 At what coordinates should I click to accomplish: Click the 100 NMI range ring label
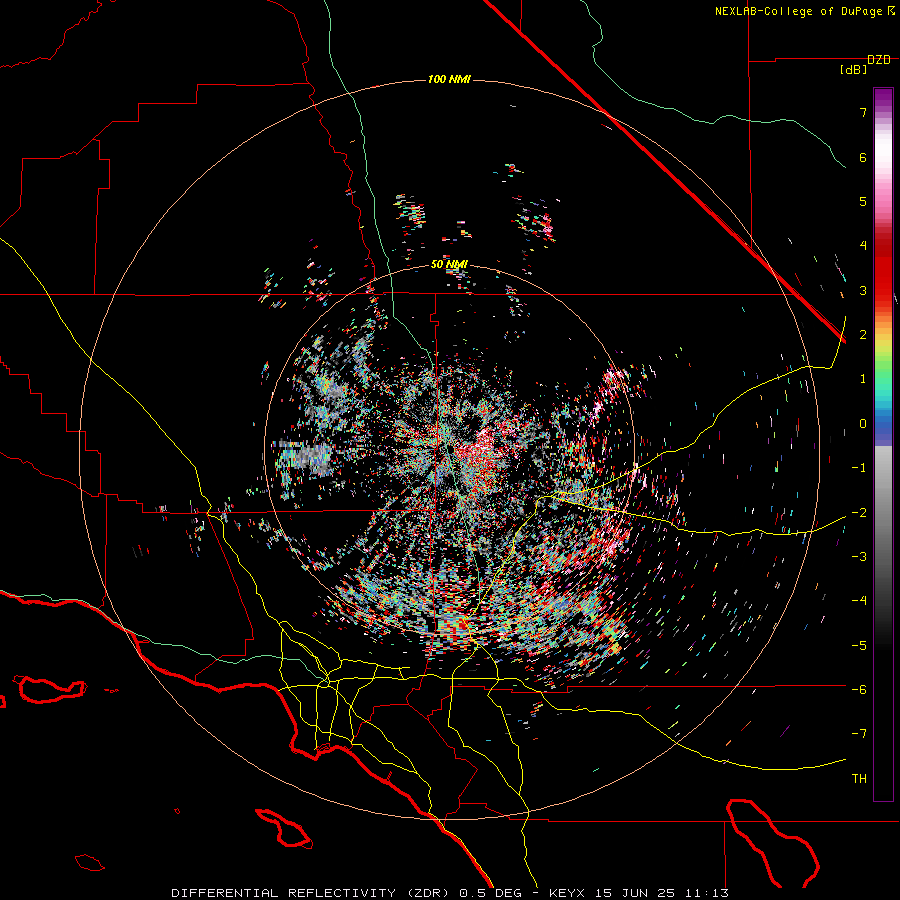pos(449,79)
